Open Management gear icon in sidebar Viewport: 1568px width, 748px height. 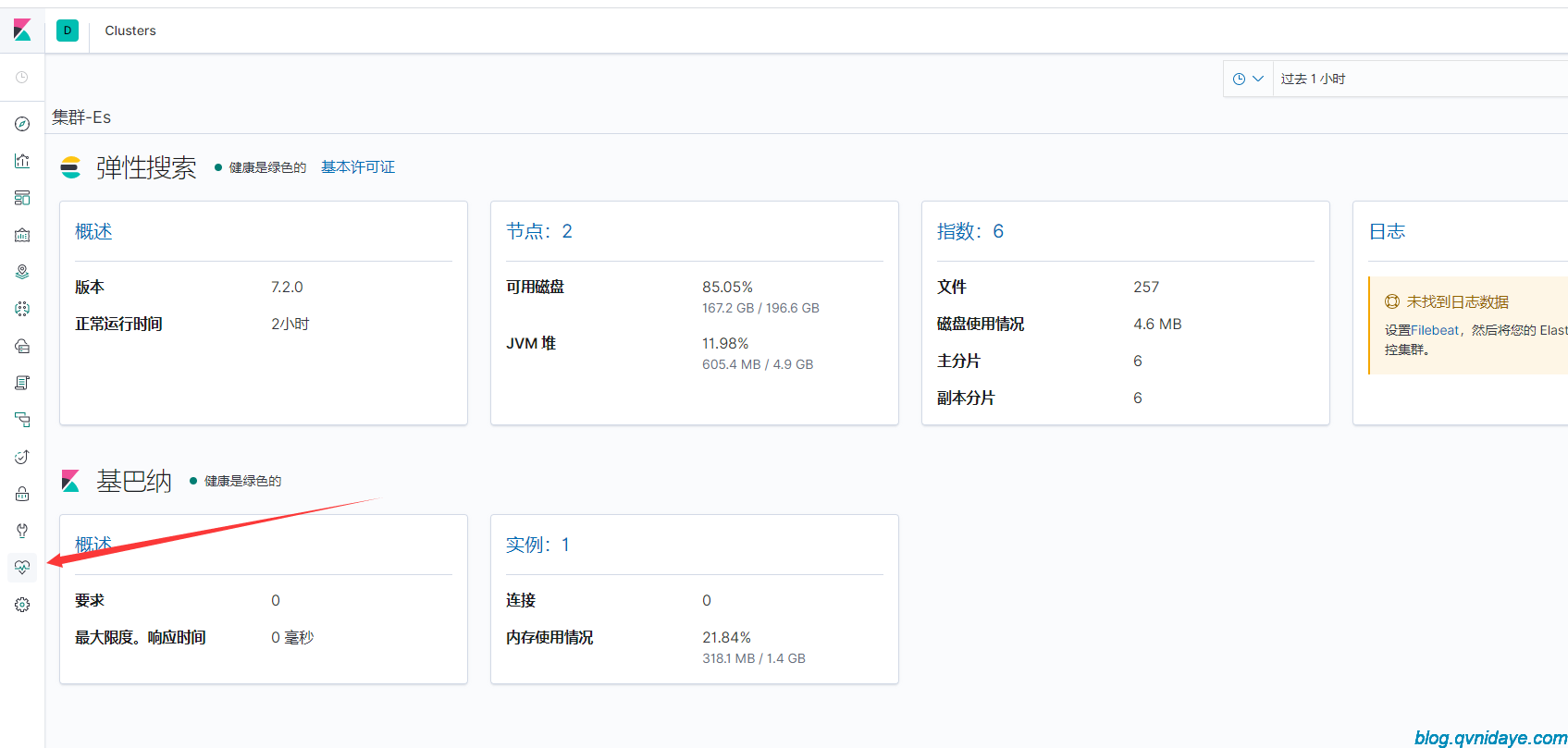(22, 605)
